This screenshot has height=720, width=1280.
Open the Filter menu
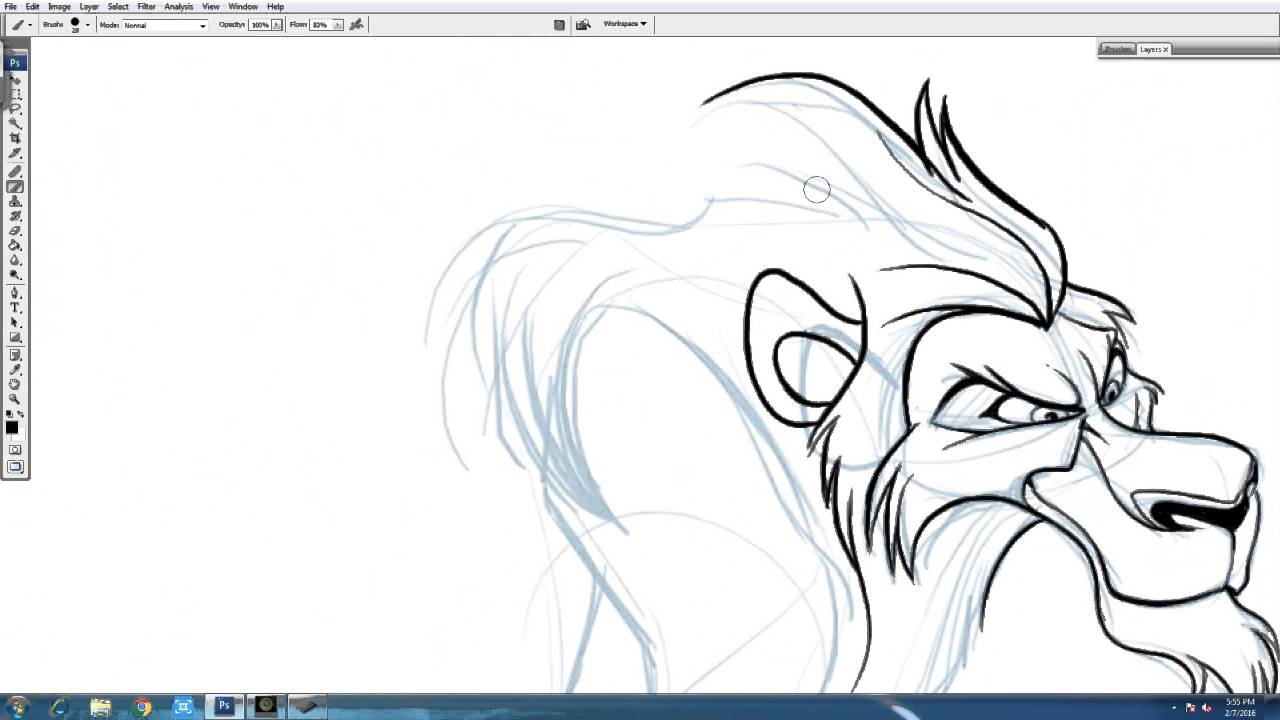147,6
